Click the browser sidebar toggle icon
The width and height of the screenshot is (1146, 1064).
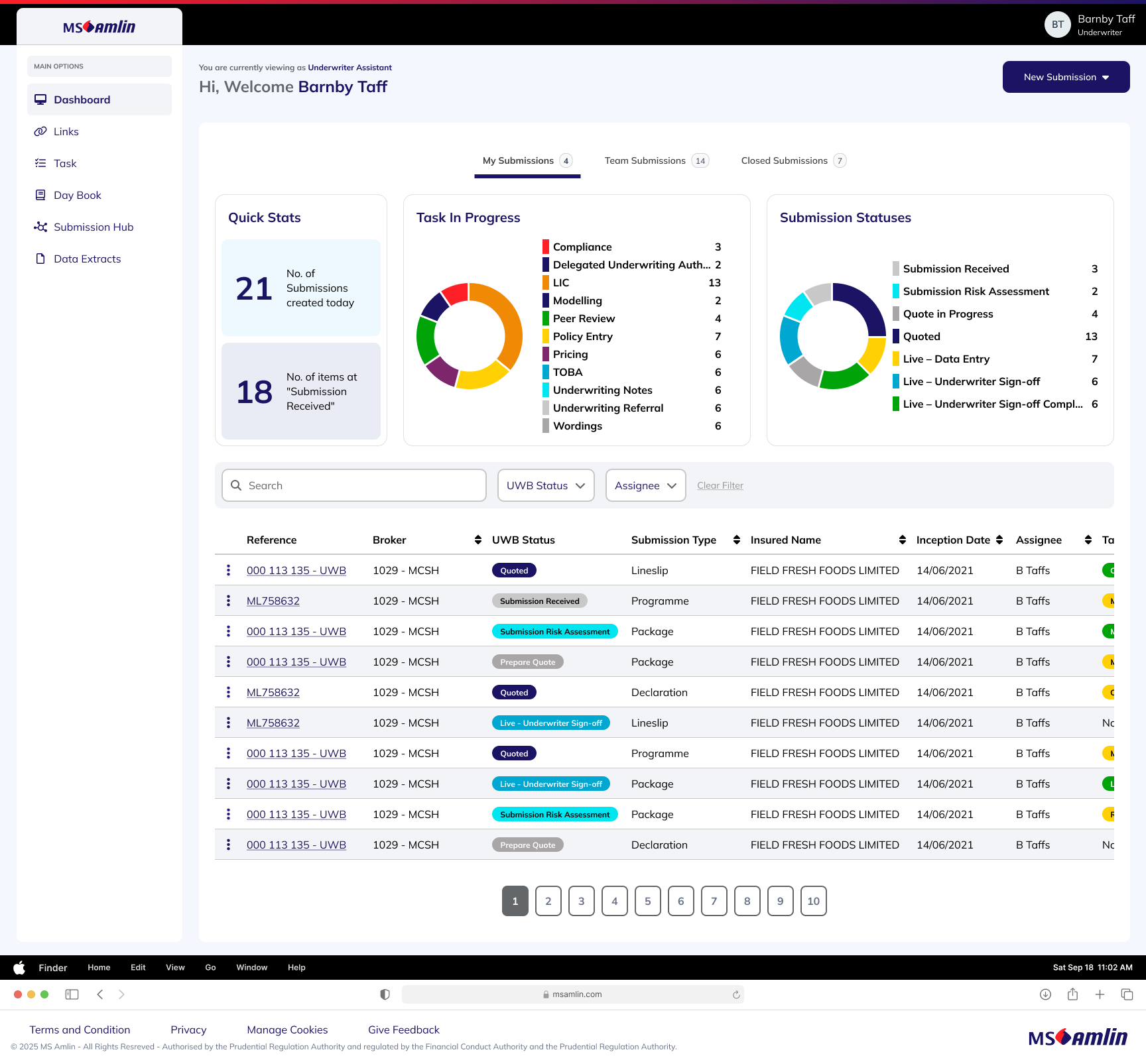[72, 994]
